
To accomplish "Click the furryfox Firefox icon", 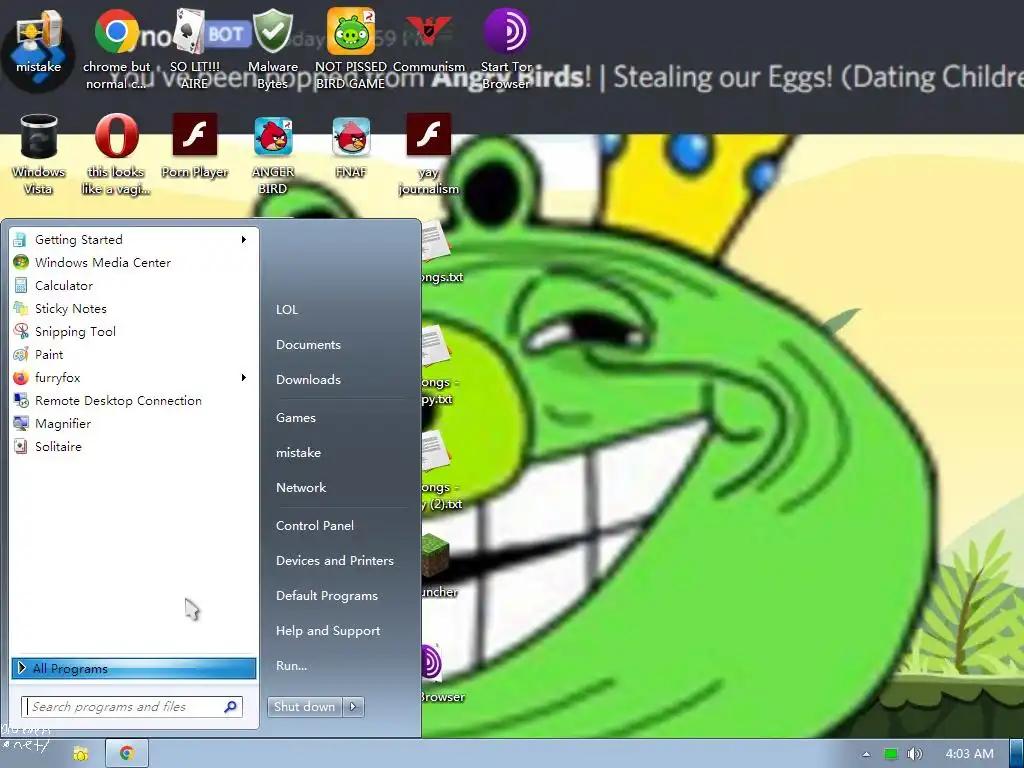I will pyautogui.click(x=21, y=377).
